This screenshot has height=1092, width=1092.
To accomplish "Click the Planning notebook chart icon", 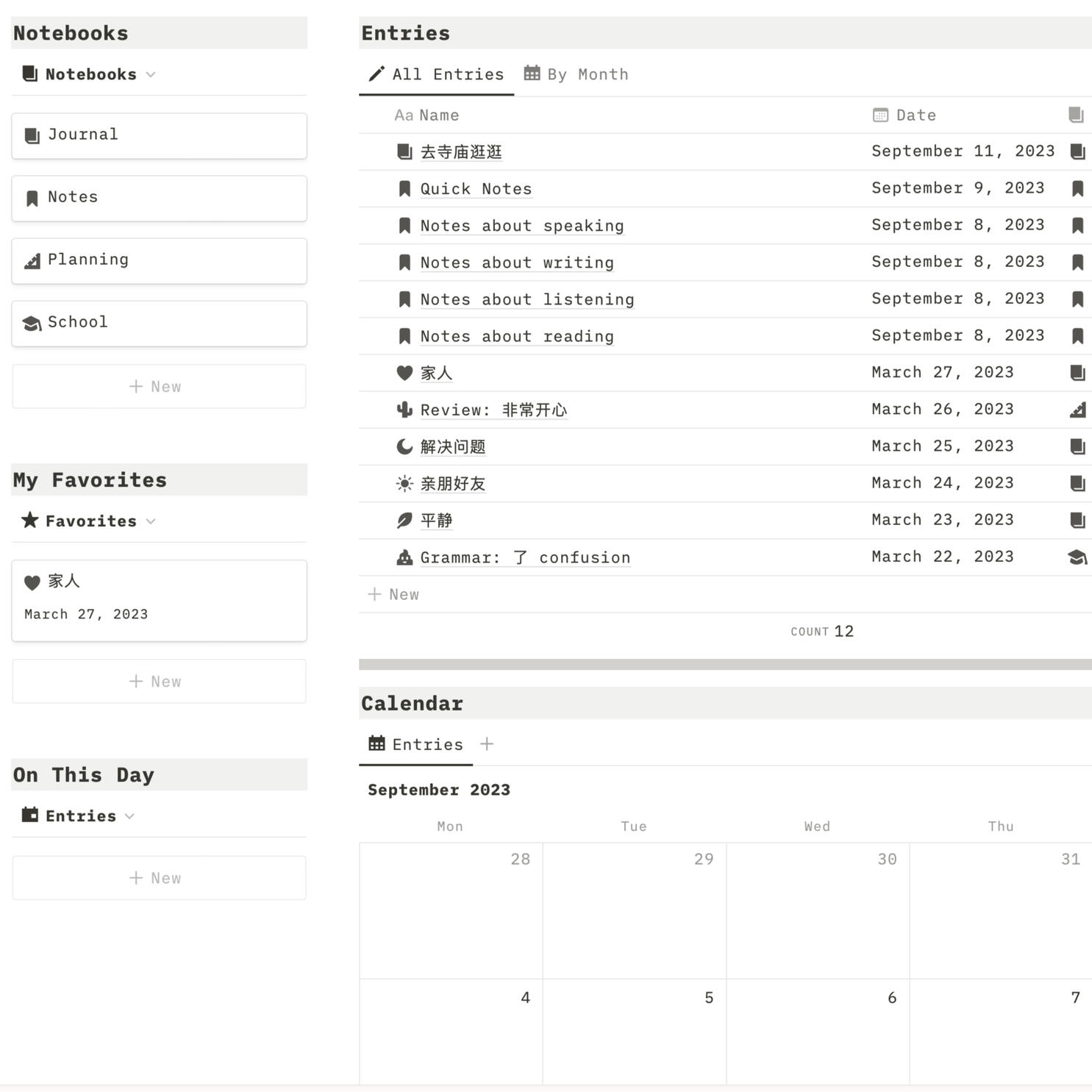I will (32, 261).
